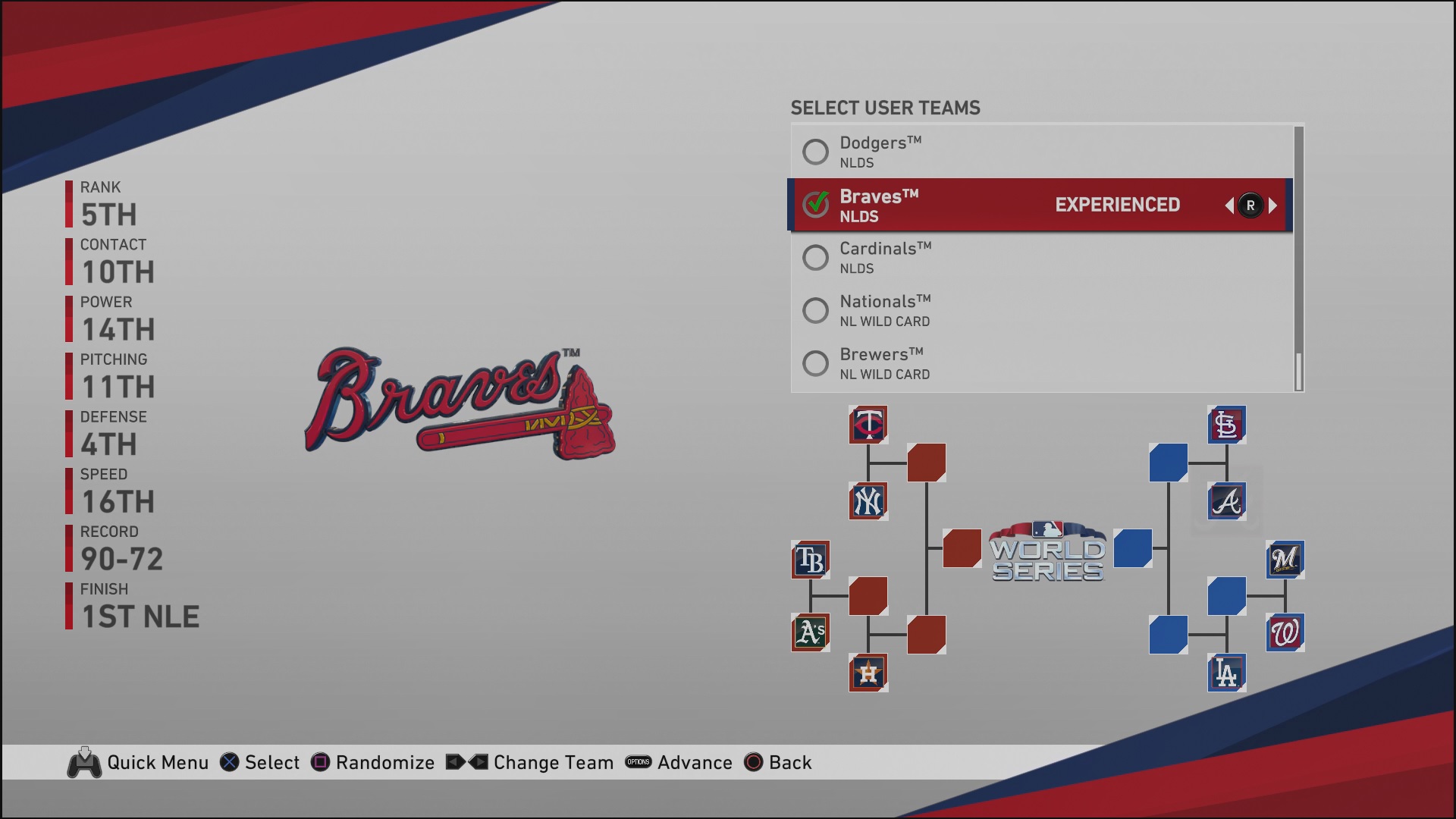Click the Braves™ green checkmark toggle
Screen dimensions: 1456x819
tap(815, 205)
